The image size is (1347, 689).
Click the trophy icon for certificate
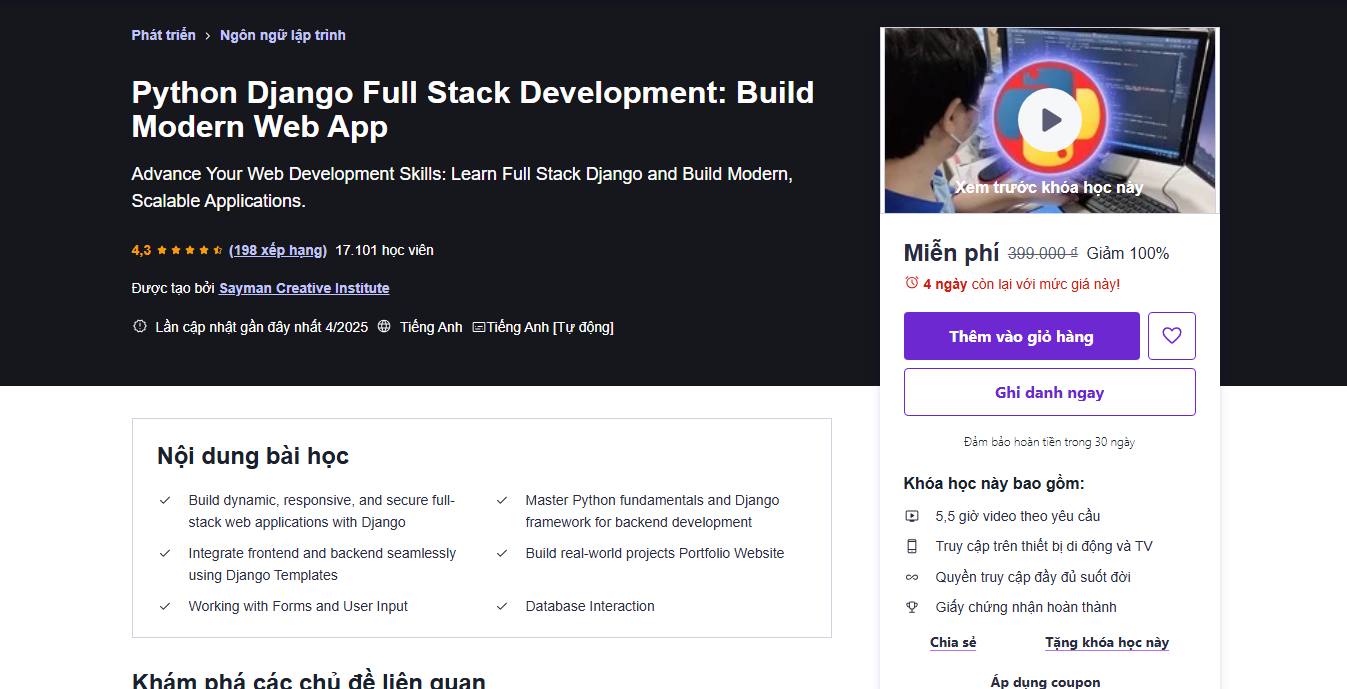(x=912, y=607)
